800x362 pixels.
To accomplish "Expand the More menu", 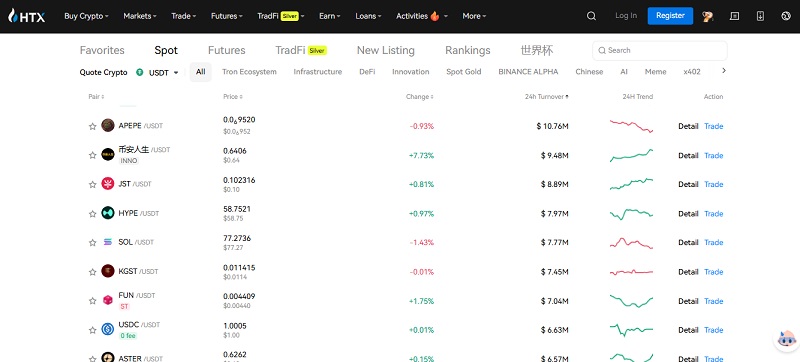I will pos(474,16).
